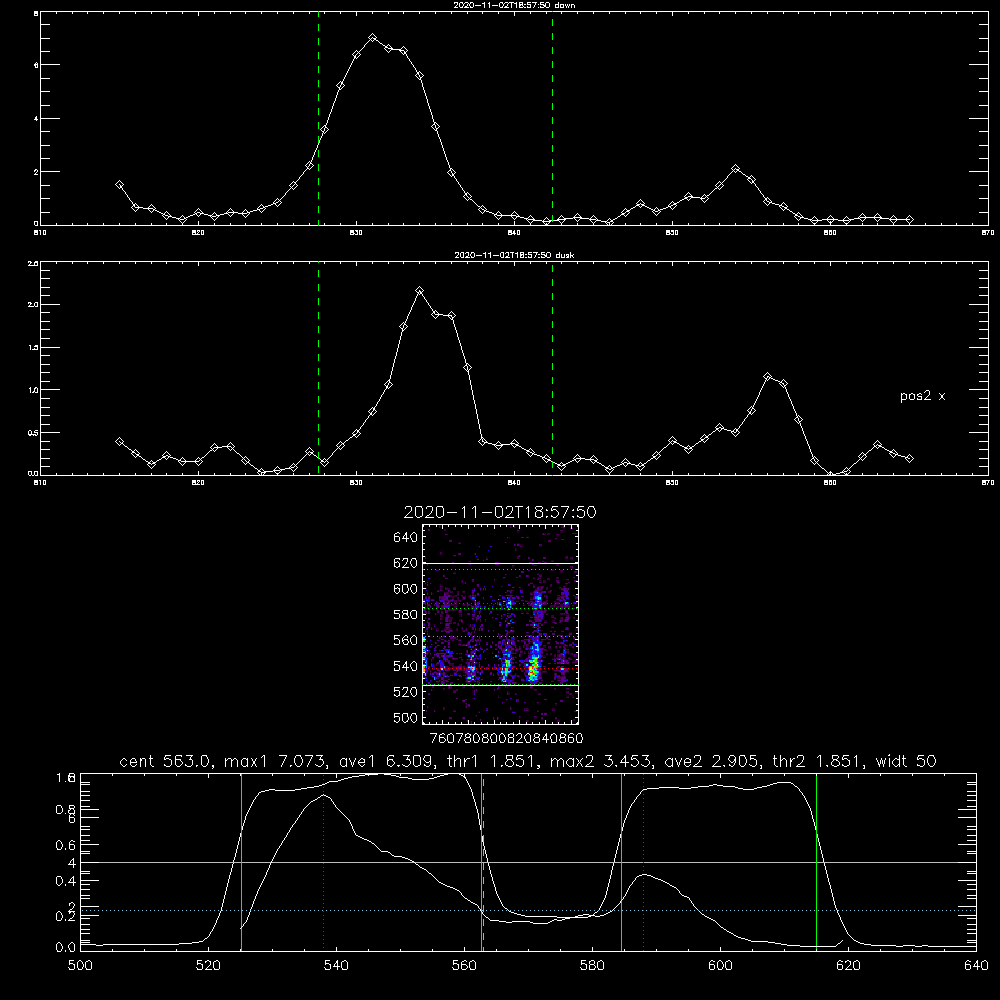Click the highest diamond point of dawn curve
Viewport: 1000px width, 1000px height.
372,38
